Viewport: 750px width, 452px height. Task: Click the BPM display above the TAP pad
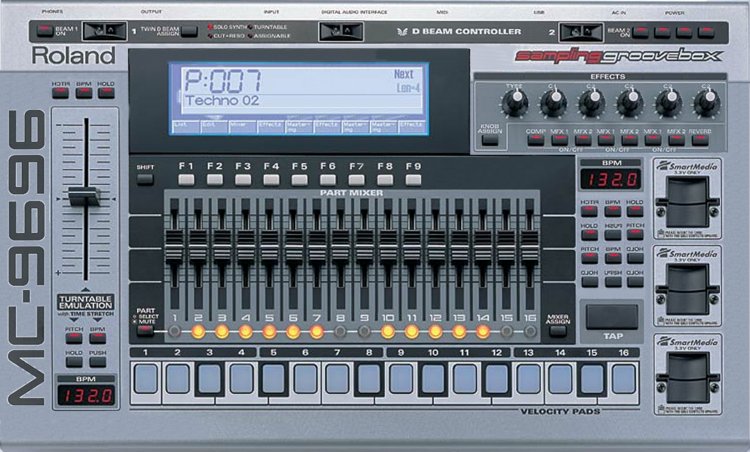point(612,179)
